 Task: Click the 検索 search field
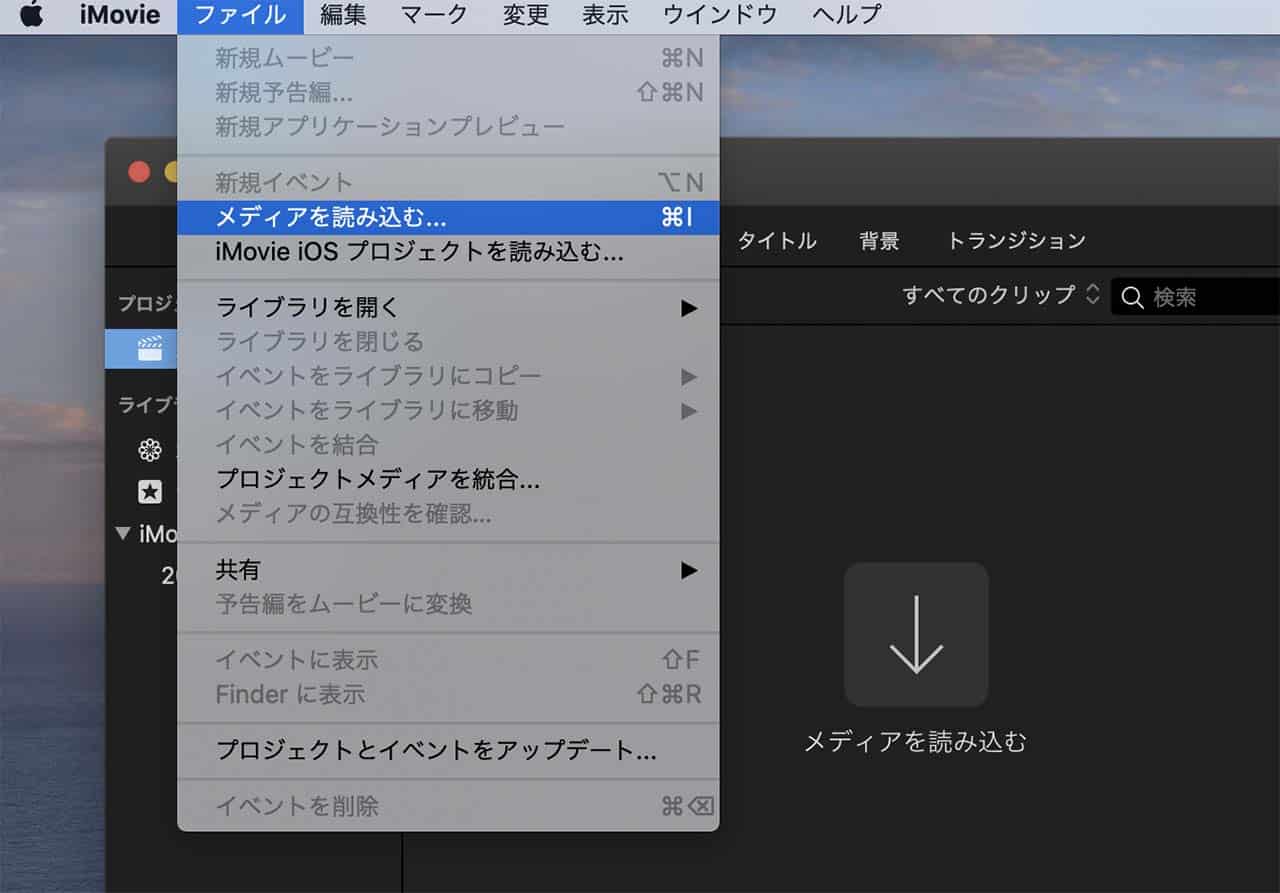(1196, 297)
